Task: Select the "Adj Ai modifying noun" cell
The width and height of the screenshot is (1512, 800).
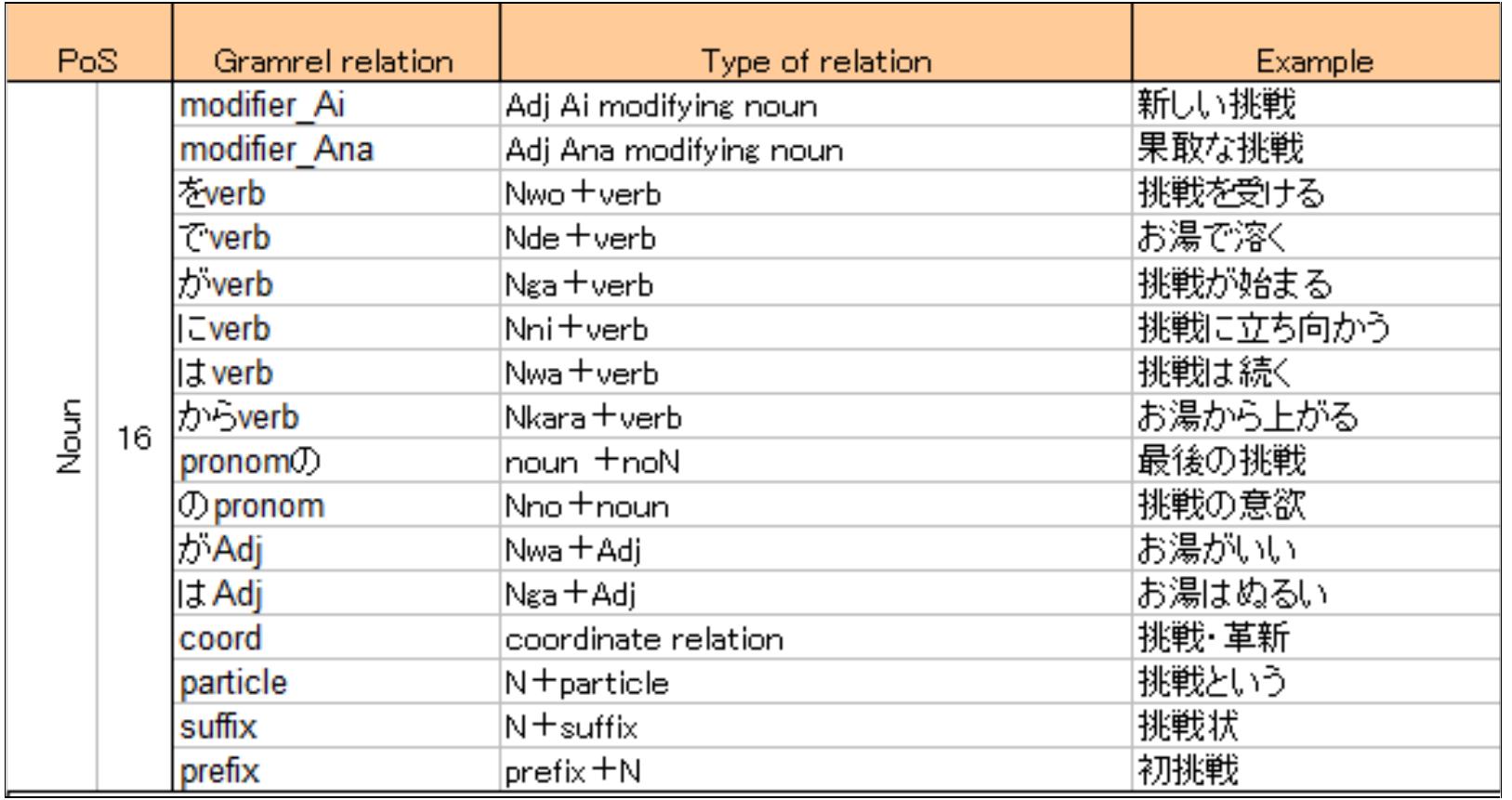Action: tap(661, 106)
